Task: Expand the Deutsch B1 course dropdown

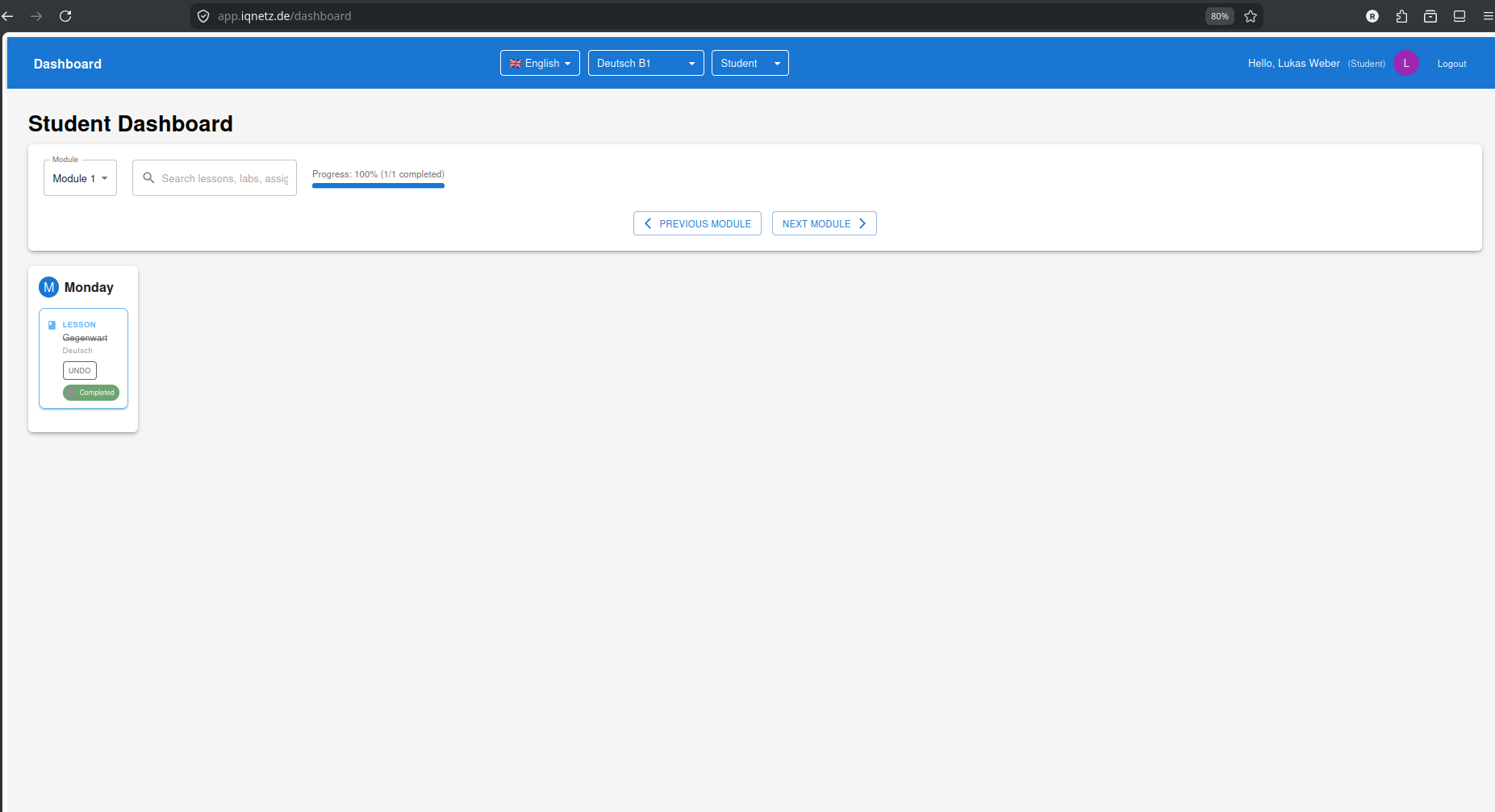Action: pyautogui.click(x=645, y=63)
